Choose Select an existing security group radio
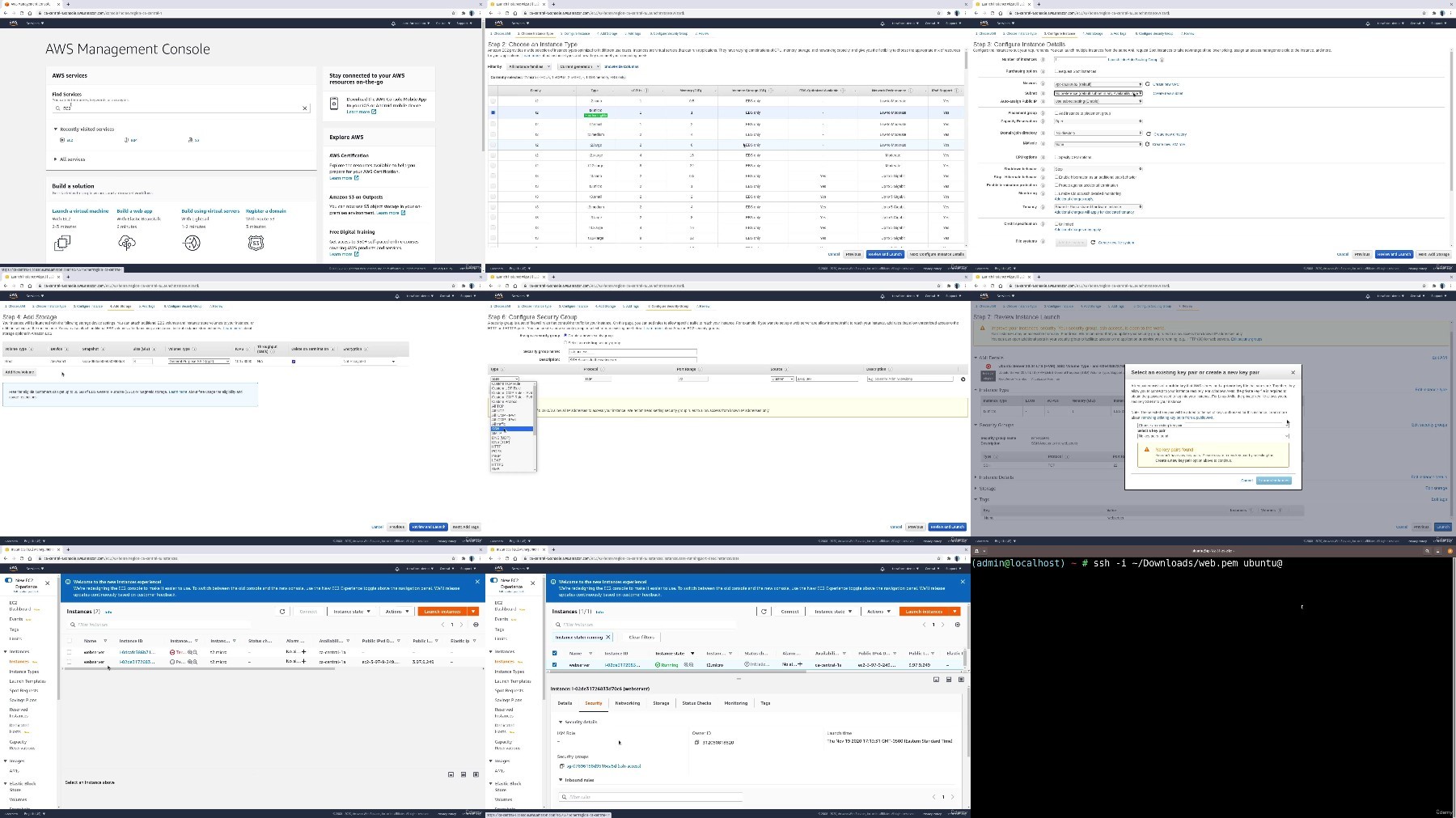Image resolution: width=1456 pixels, height=818 pixels. coord(565,342)
